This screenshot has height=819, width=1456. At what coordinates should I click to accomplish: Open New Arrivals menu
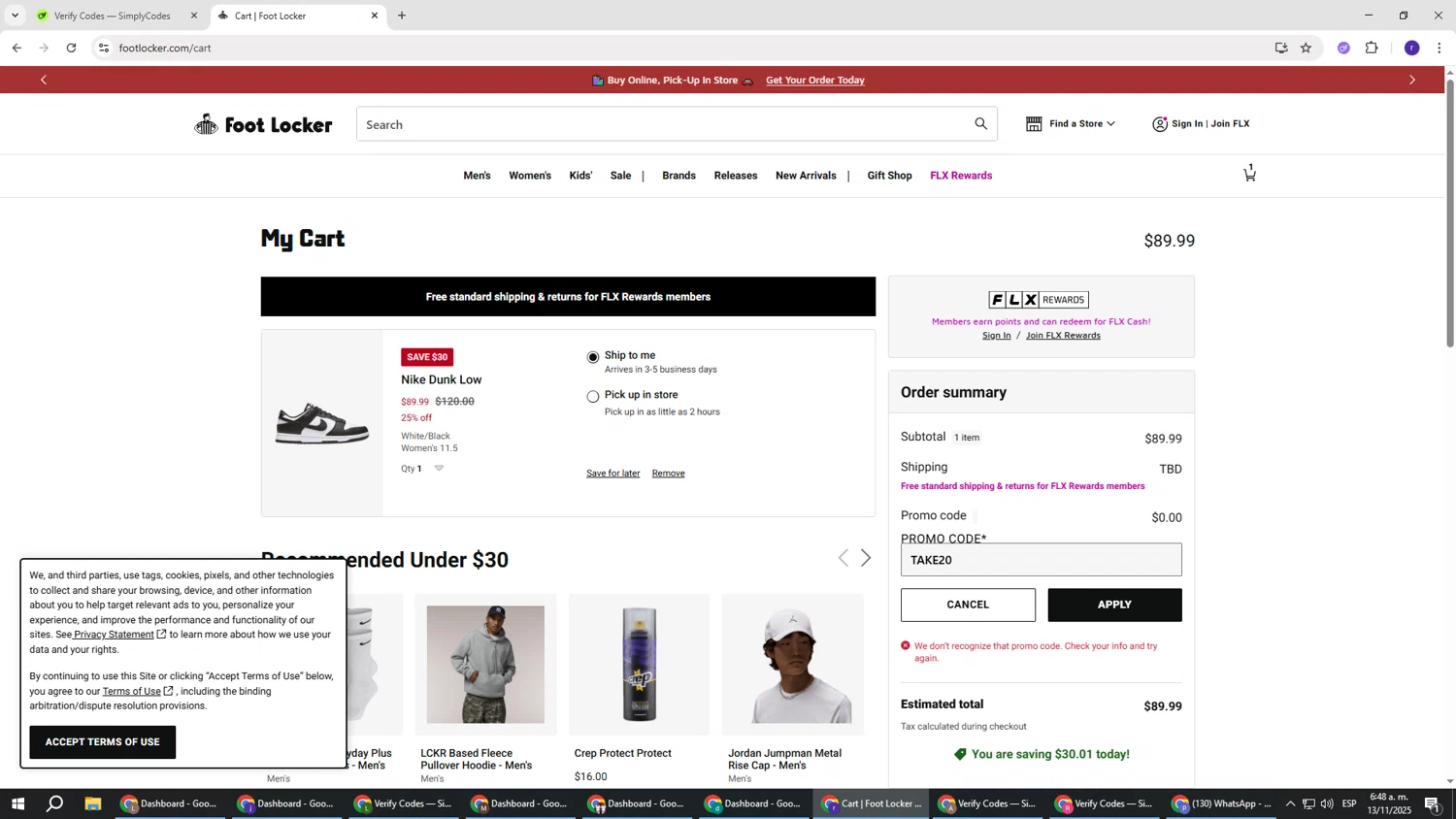point(806,176)
